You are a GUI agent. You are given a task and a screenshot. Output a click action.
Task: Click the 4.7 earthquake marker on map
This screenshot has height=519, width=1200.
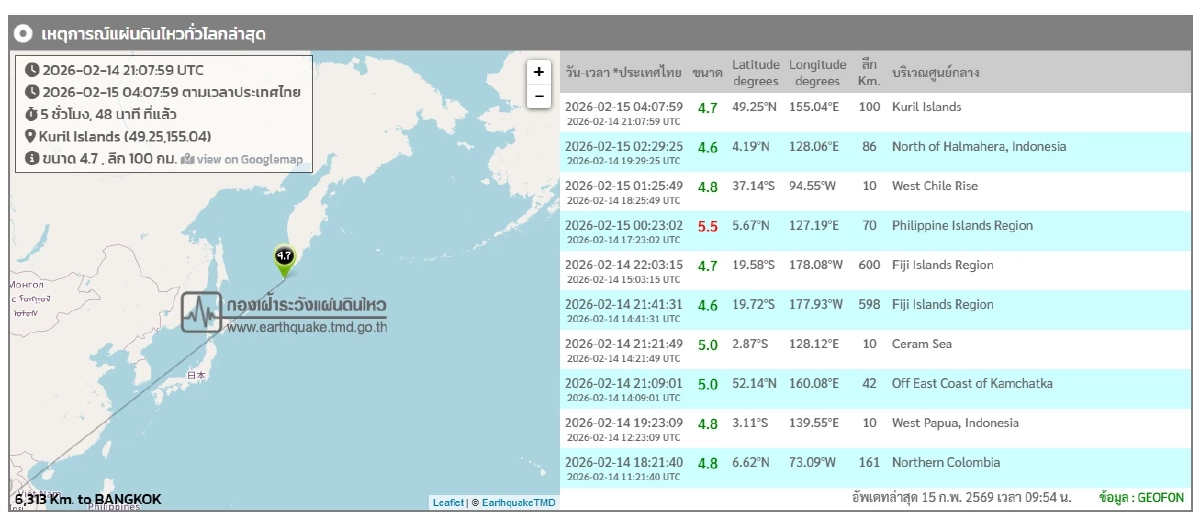click(x=284, y=256)
